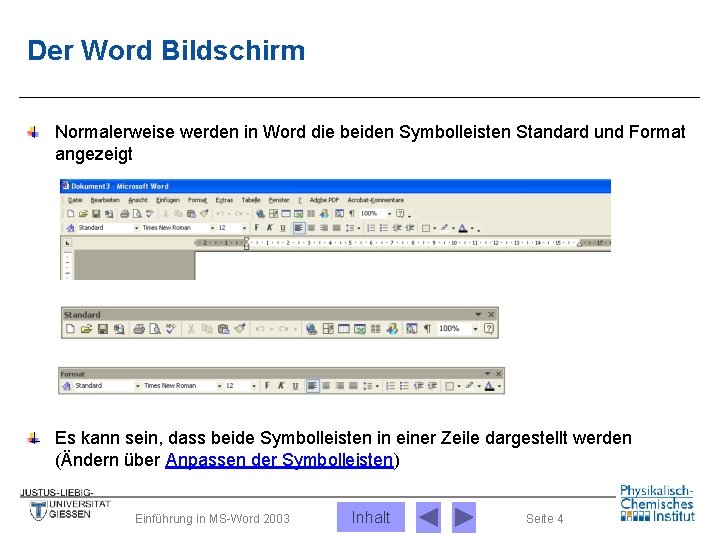Click Spelling check icon in floating Standard toolbar
The width and height of the screenshot is (720, 540).
click(171, 329)
